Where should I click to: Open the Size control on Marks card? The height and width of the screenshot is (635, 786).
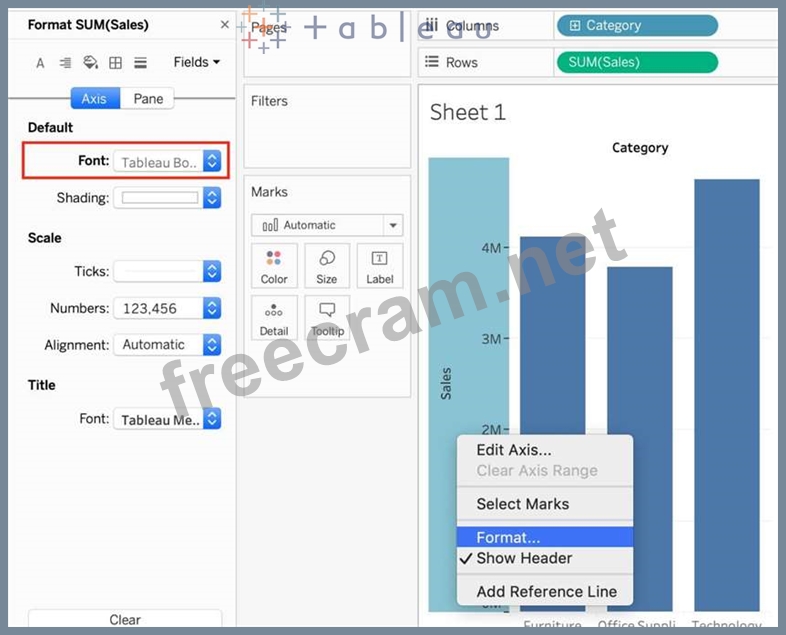coord(327,267)
